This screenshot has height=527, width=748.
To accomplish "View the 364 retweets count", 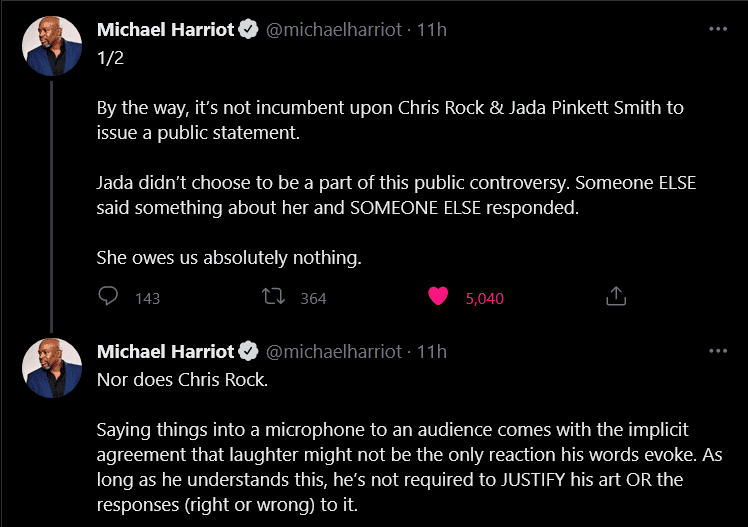I will [x=313, y=298].
